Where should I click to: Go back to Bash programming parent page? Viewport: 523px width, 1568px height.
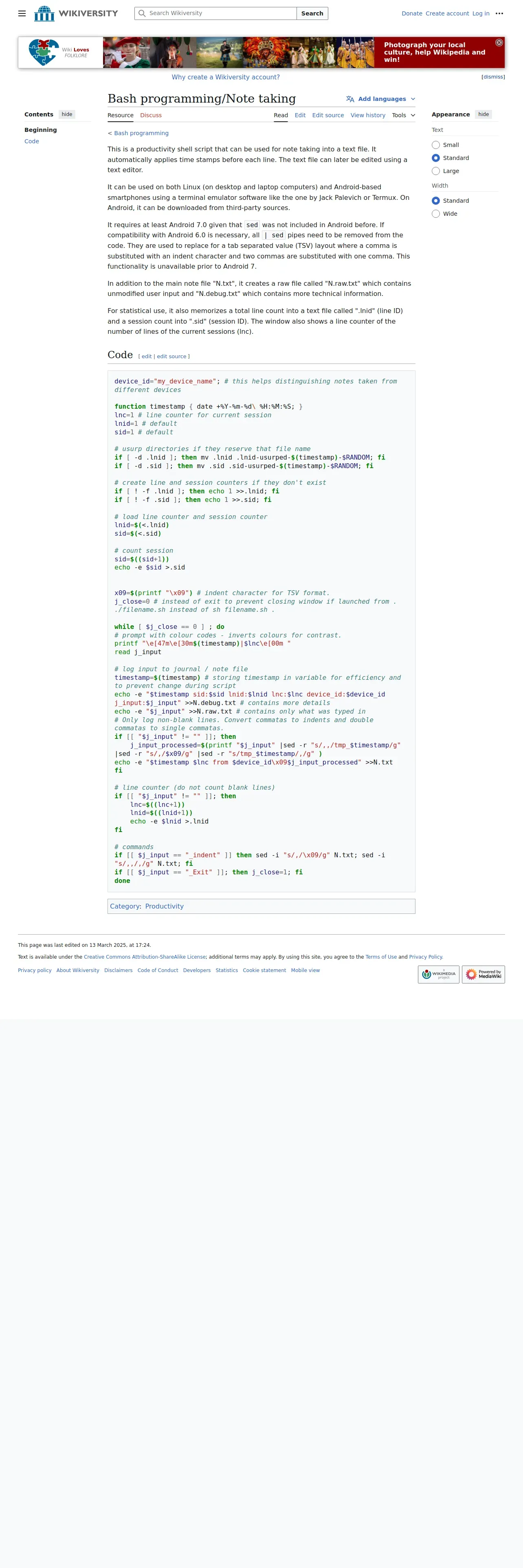141,133
